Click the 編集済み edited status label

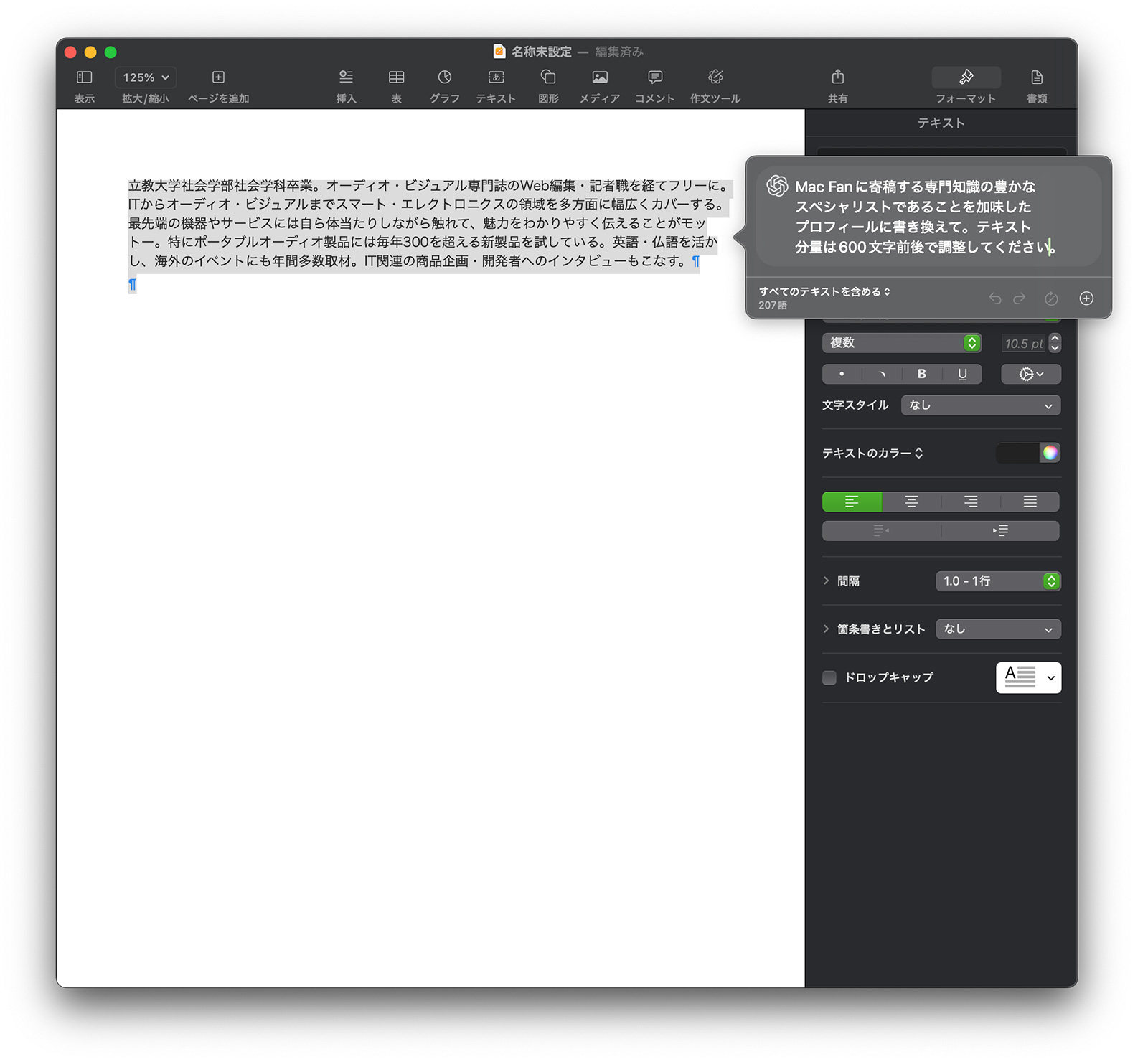619,52
